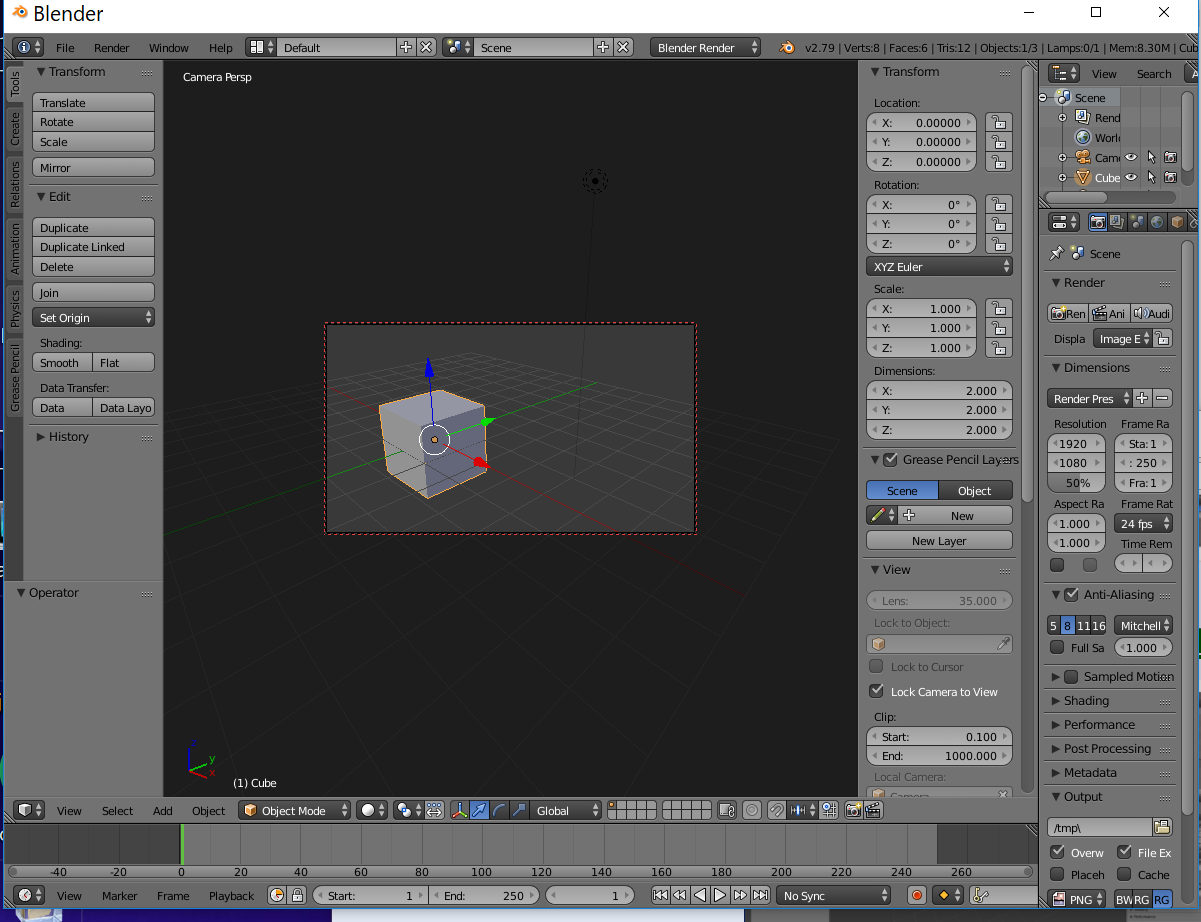Open the 24 fps frame rate dropdown
1201x922 pixels.
pyautogui.click(x=1144, y=523)
